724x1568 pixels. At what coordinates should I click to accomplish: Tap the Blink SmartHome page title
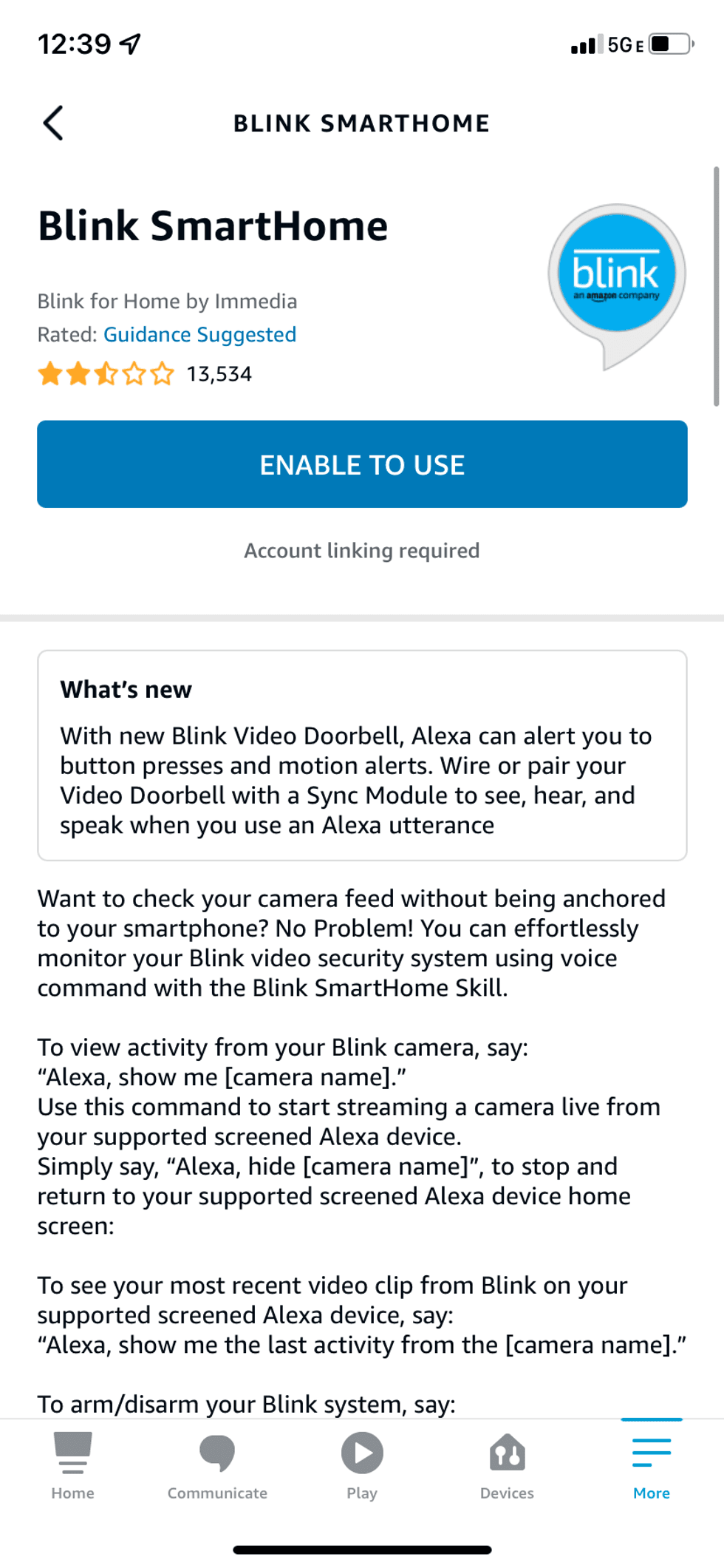click(x=213, y=225)
